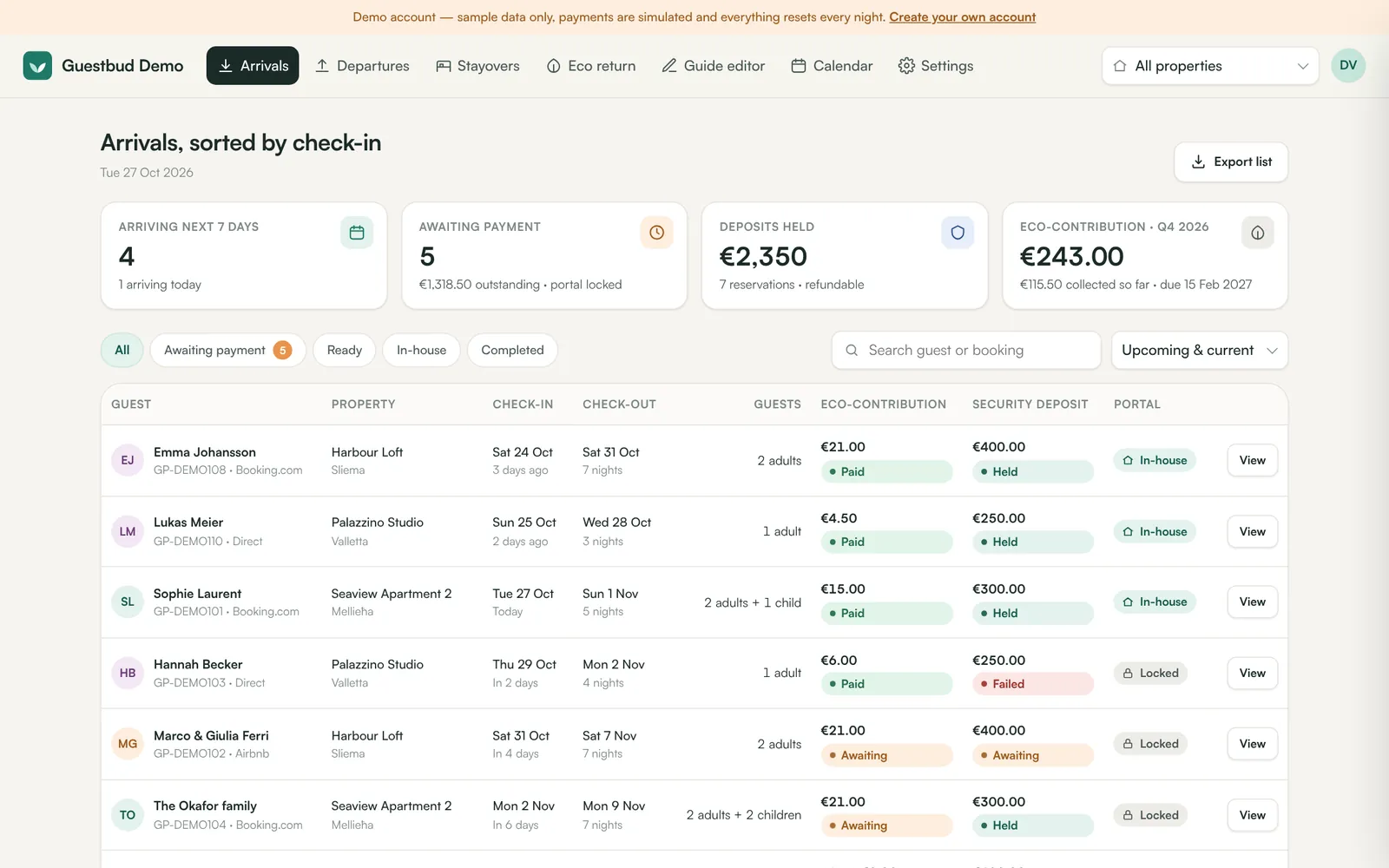The image size is (1389, 868).
Task: Click the EJ avatar for Emma Johansson
Action: 128,460
